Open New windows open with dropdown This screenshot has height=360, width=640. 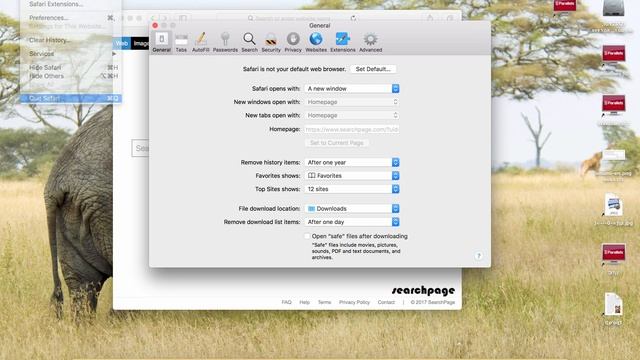[x=352, y=102]
